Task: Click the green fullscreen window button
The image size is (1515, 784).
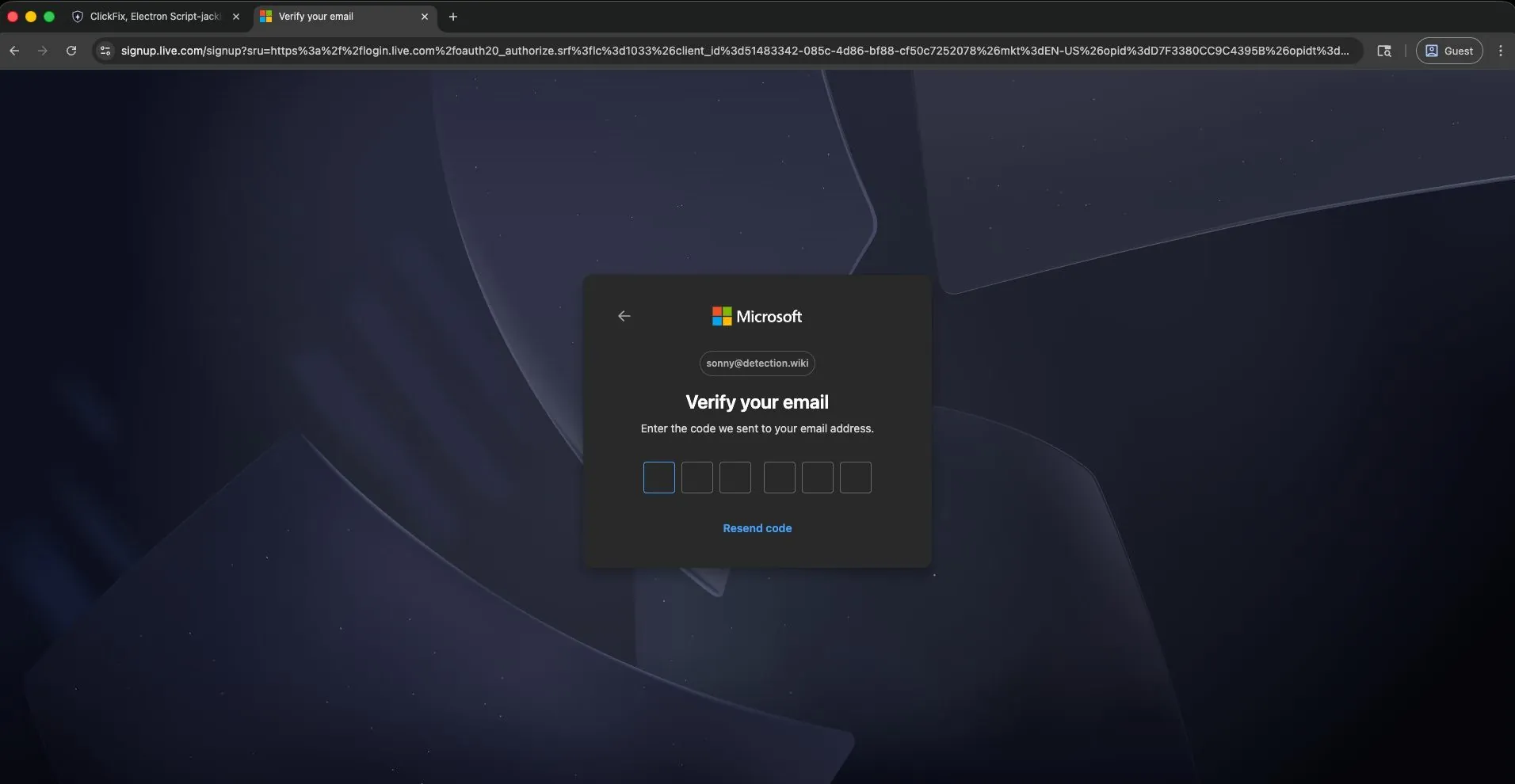Action: [x=49, y=17]
